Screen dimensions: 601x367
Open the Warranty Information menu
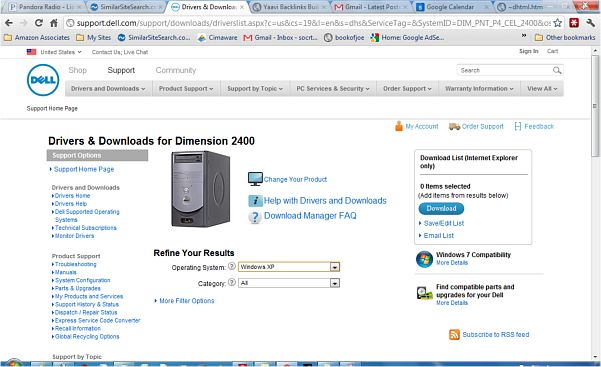coord(479,89)
